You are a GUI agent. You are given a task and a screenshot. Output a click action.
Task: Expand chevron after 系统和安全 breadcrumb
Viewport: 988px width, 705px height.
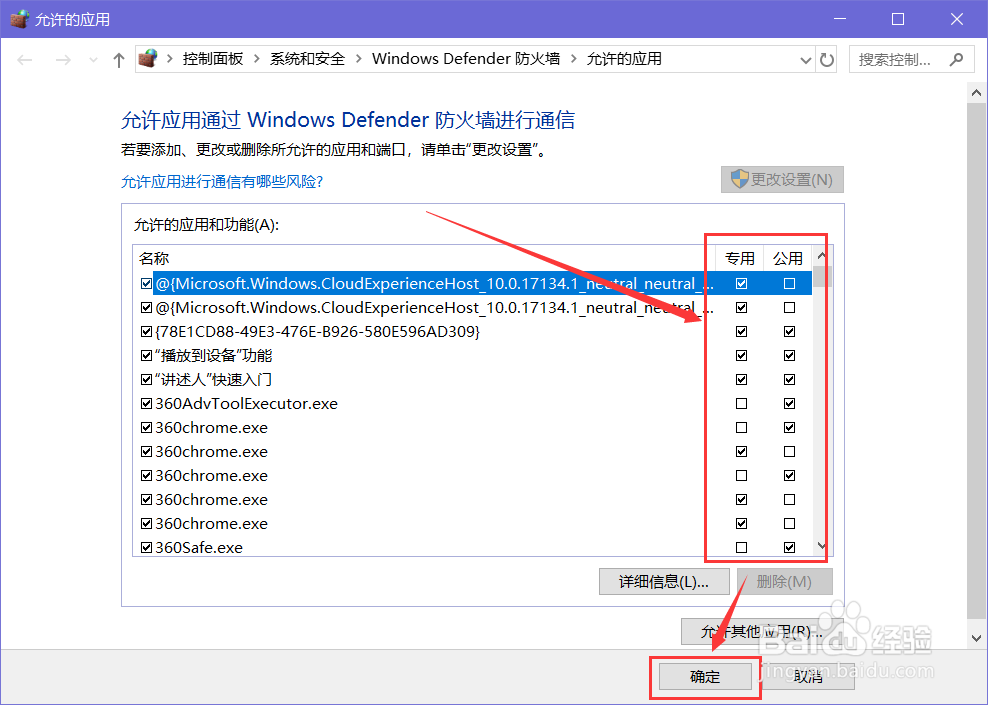tap(359, 59)
